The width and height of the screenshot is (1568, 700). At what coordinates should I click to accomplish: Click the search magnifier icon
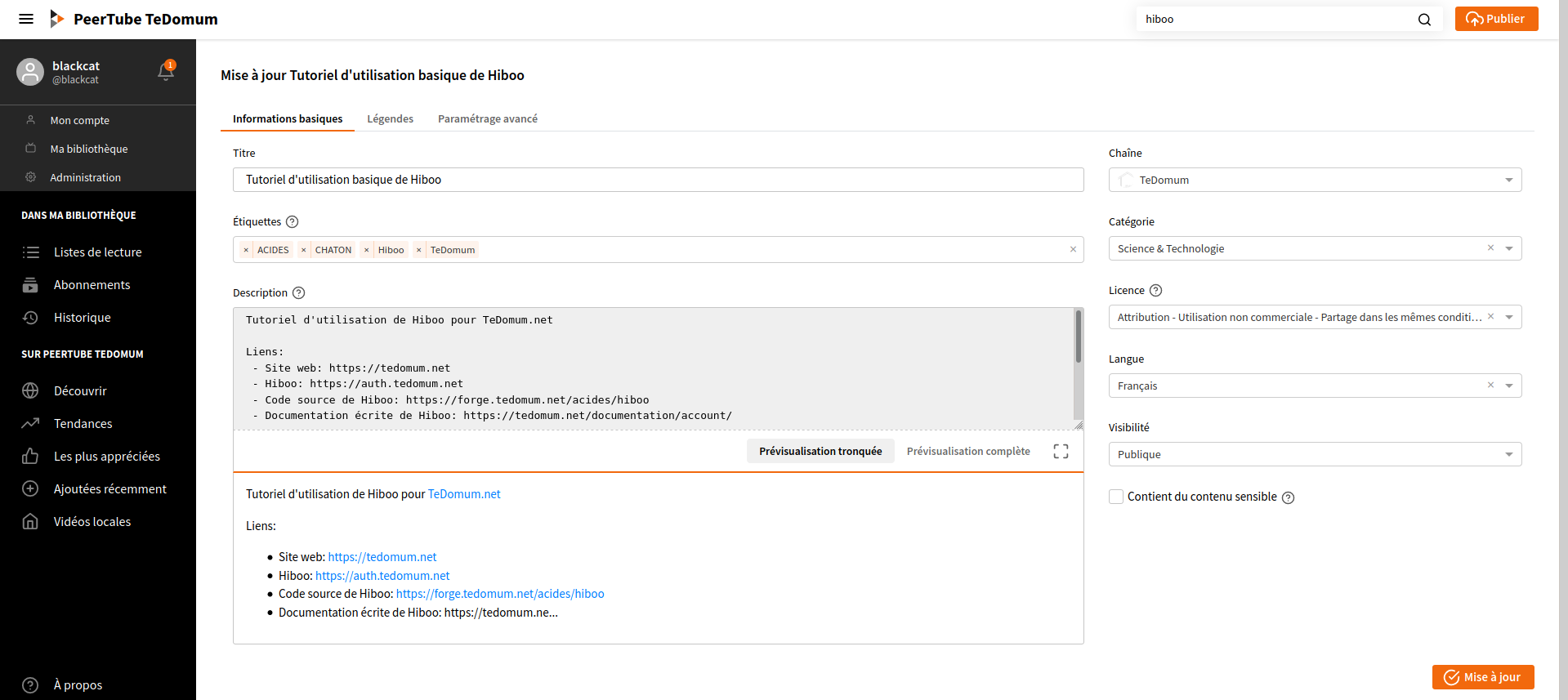(x=1424, y=20)
